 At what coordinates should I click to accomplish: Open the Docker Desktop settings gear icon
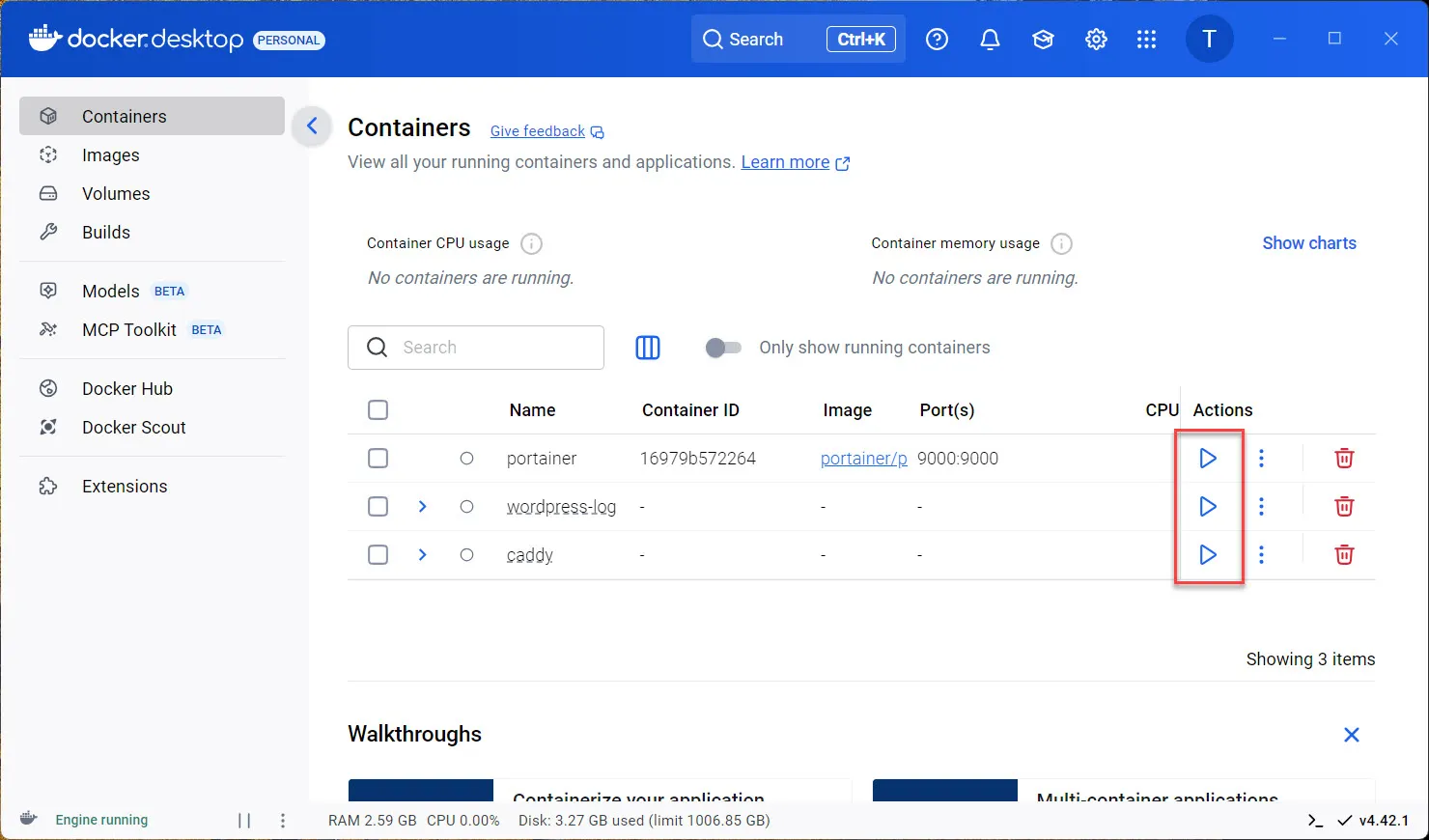click(1096, 39)
